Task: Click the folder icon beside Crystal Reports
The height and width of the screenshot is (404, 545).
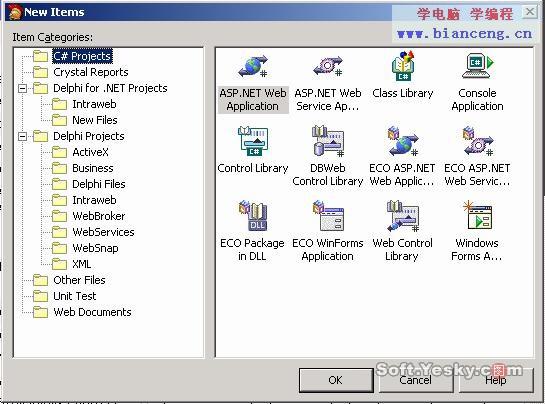Action: pos(41,72)
